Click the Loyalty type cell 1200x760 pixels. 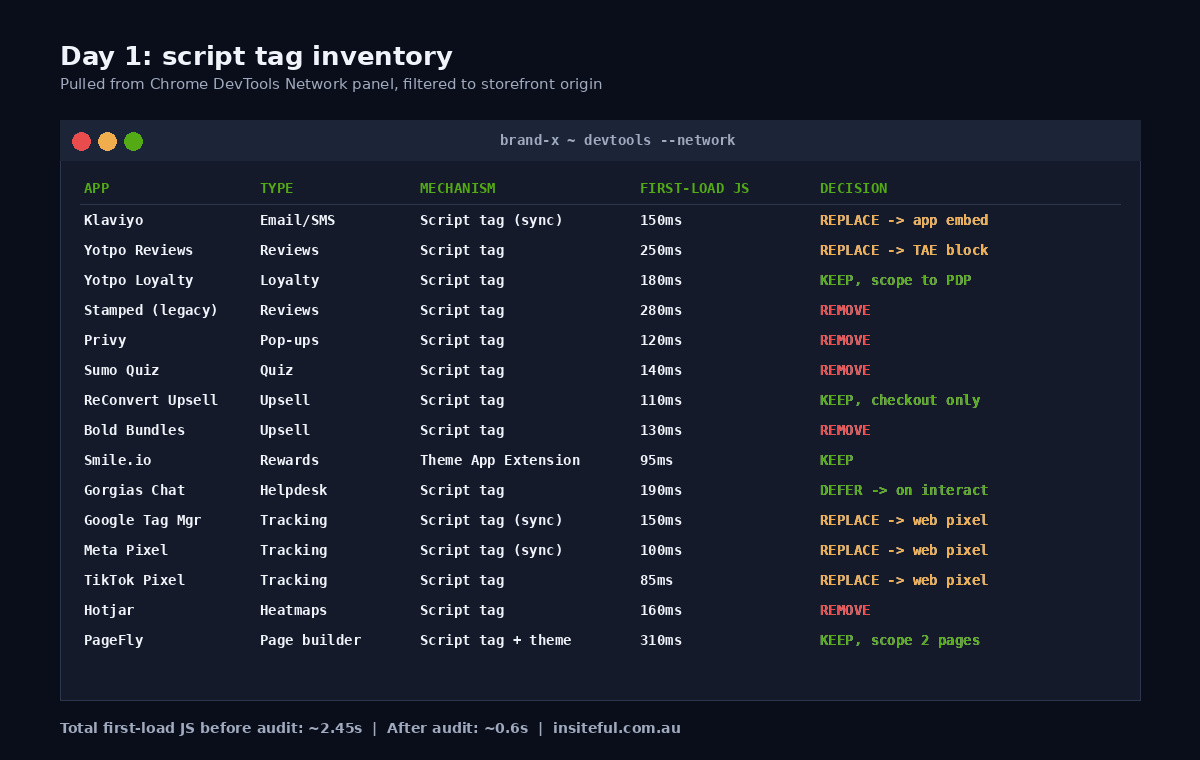[289, 280]
